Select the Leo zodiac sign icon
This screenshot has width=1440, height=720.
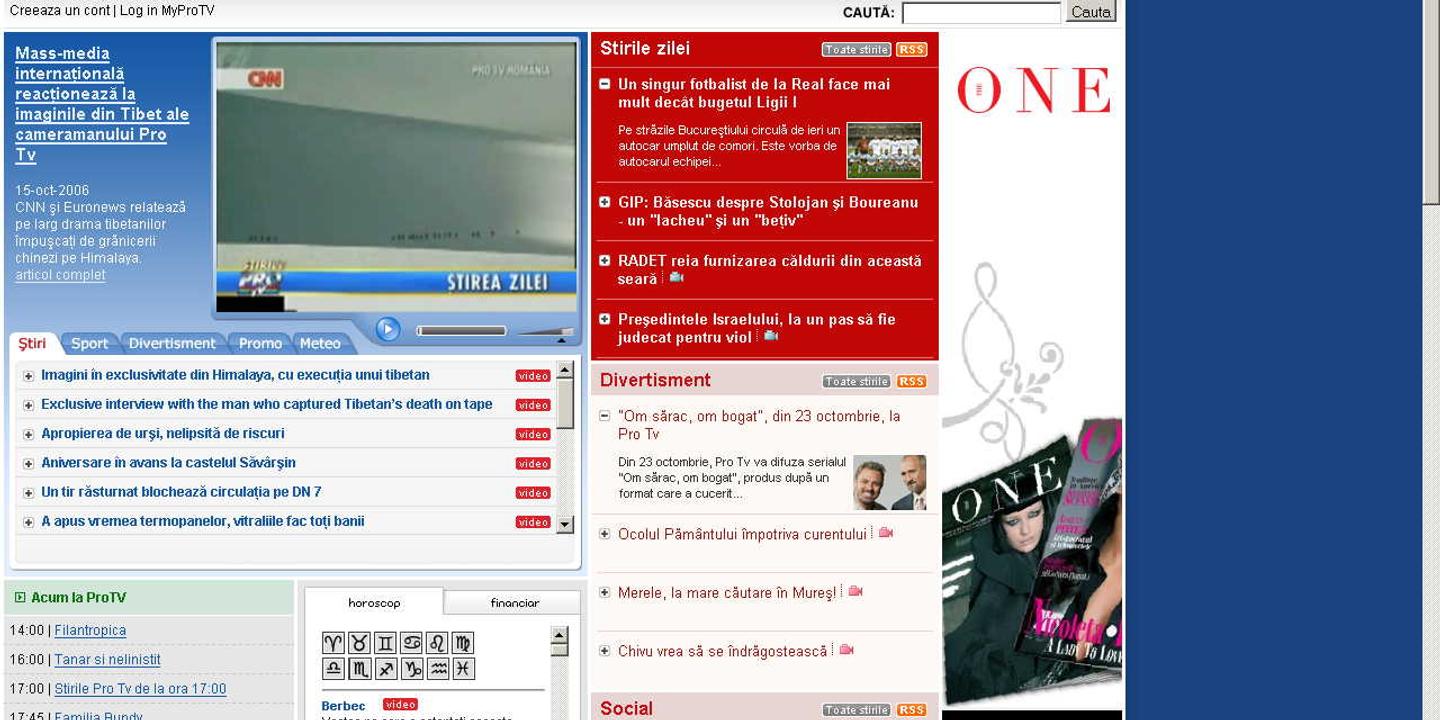point(437,643)
